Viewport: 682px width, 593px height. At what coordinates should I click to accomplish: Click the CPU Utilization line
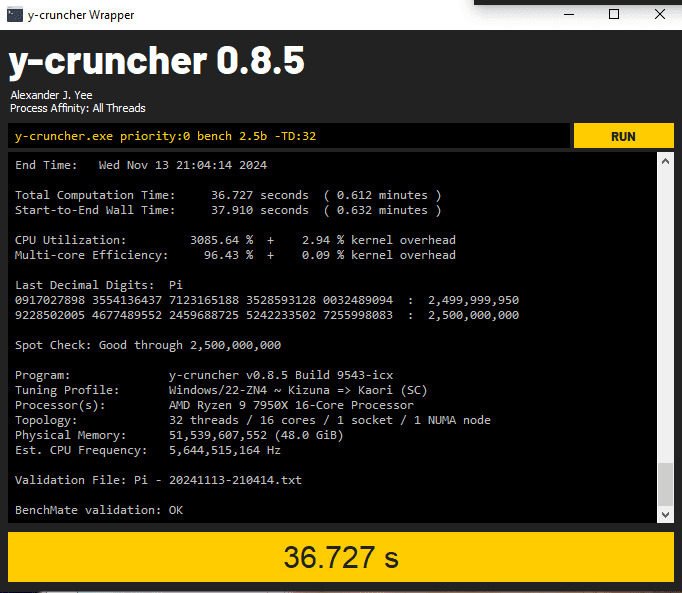[x=235, y=240]
